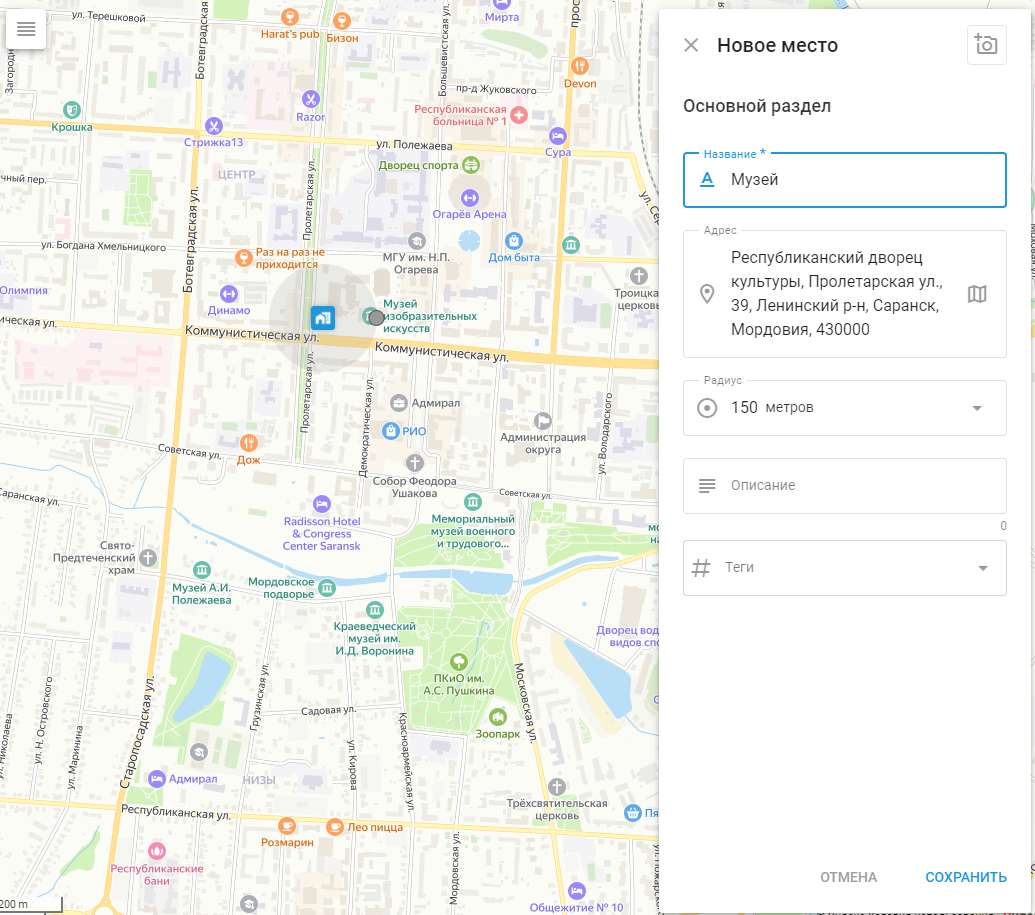Select the Дворец спорта icon

coord(471,165)
